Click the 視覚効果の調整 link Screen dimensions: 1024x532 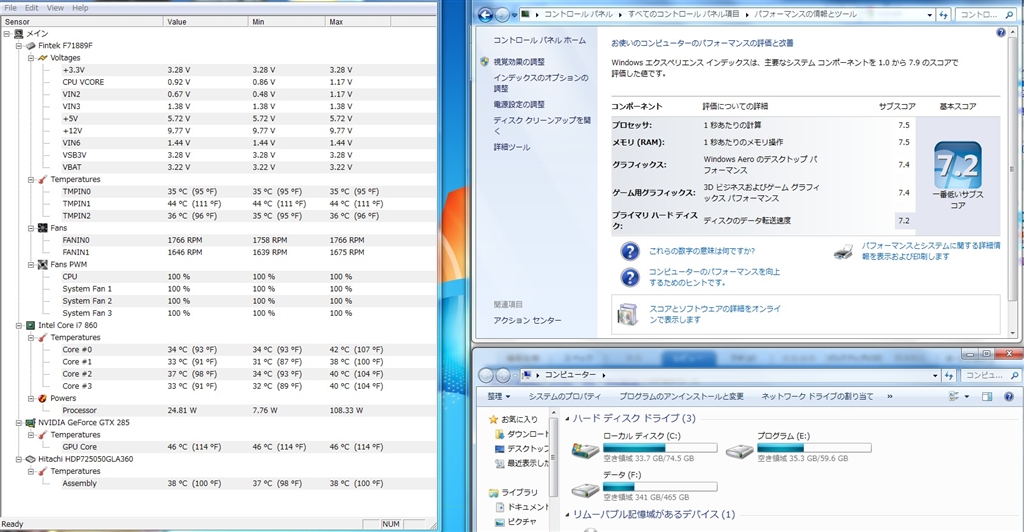pyautogui.click(x=519, y=61)
